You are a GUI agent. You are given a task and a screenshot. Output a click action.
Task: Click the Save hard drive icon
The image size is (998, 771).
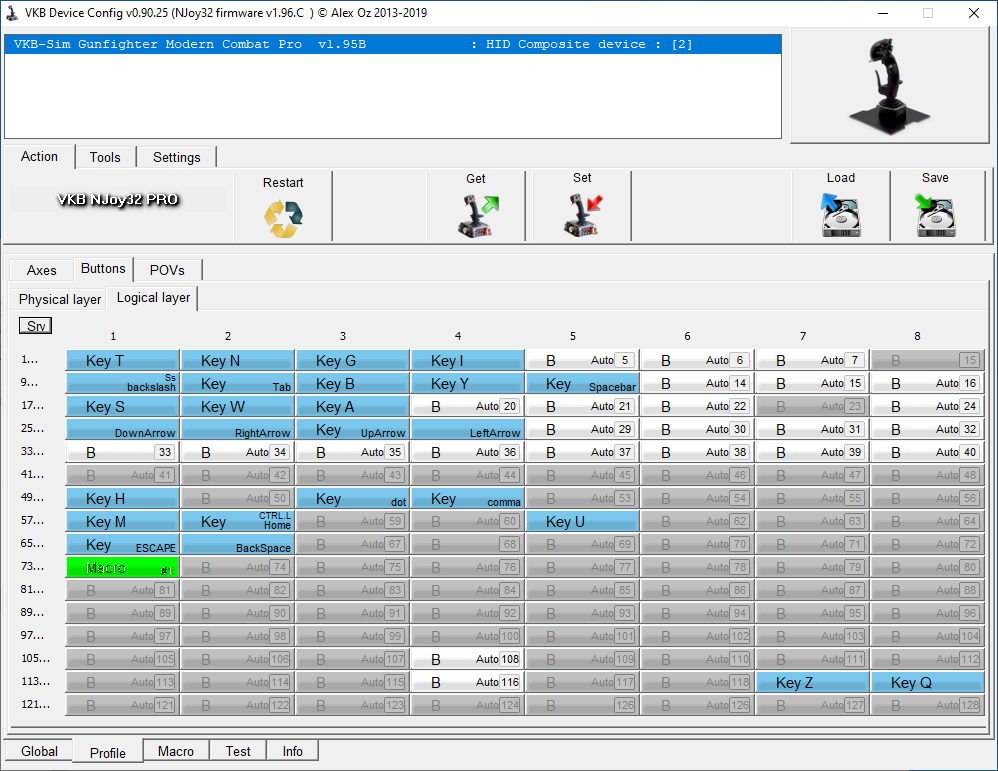click(x=935, y=215)
